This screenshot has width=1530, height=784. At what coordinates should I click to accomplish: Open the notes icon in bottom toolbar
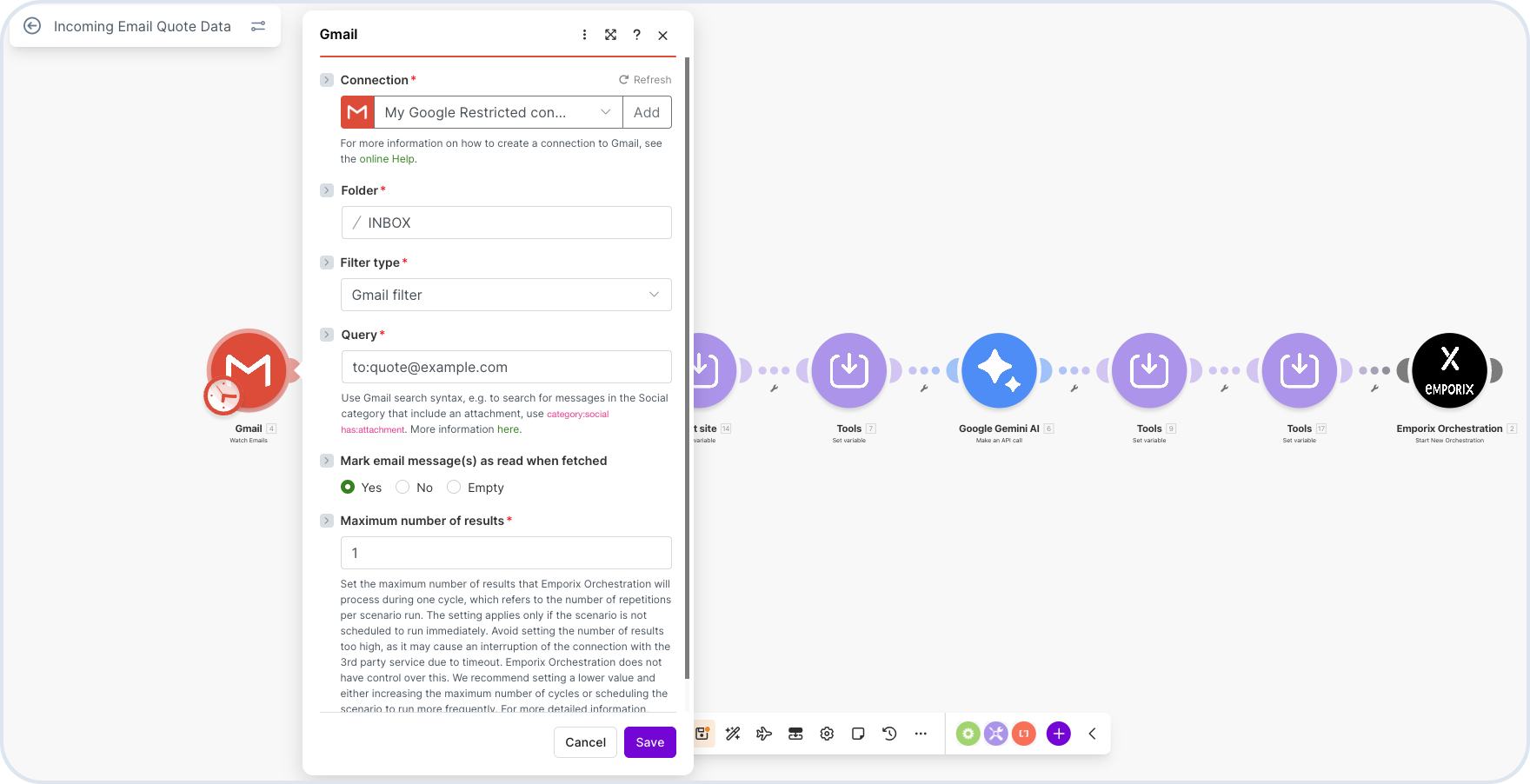(x=858, y=734)
